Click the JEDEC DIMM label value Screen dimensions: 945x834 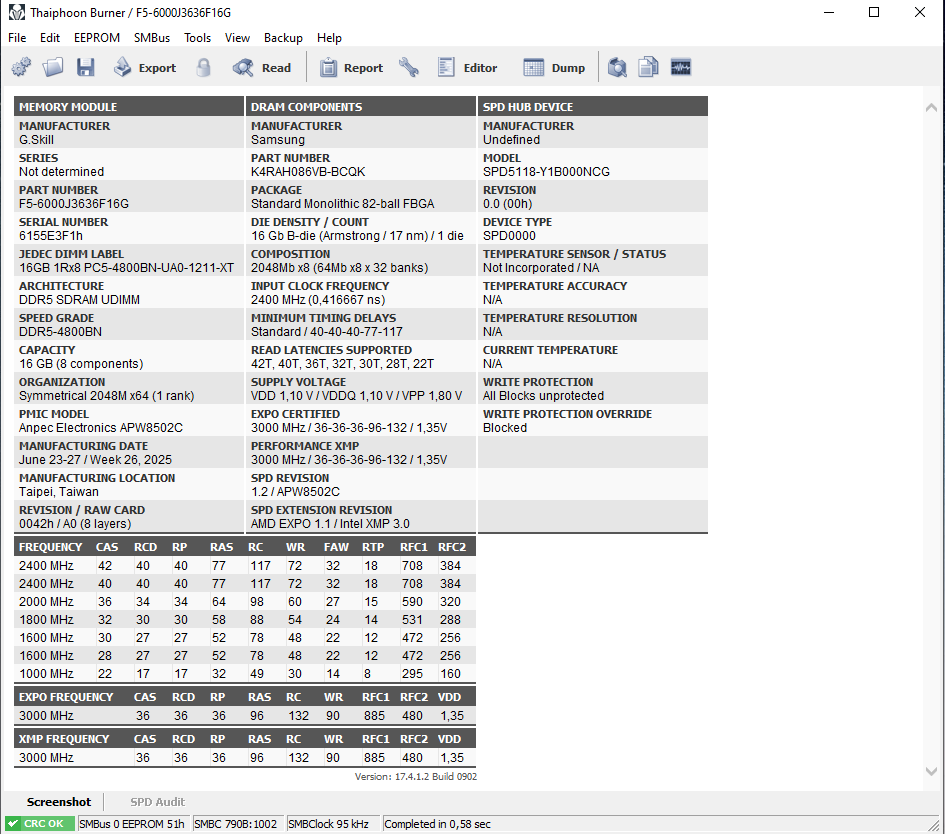126,268
